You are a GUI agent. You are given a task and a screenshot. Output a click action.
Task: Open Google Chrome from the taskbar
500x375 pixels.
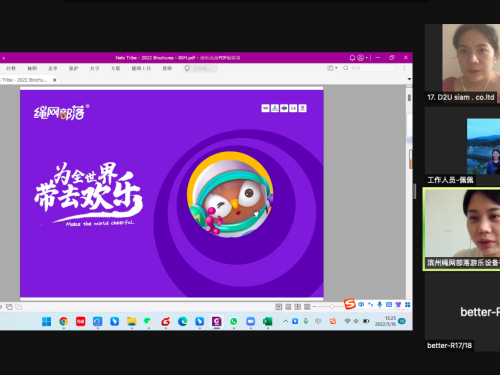pos(63,321)
